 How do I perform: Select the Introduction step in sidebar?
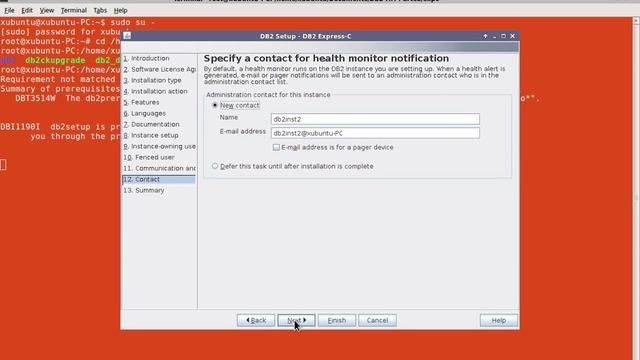tap(146, 58)
